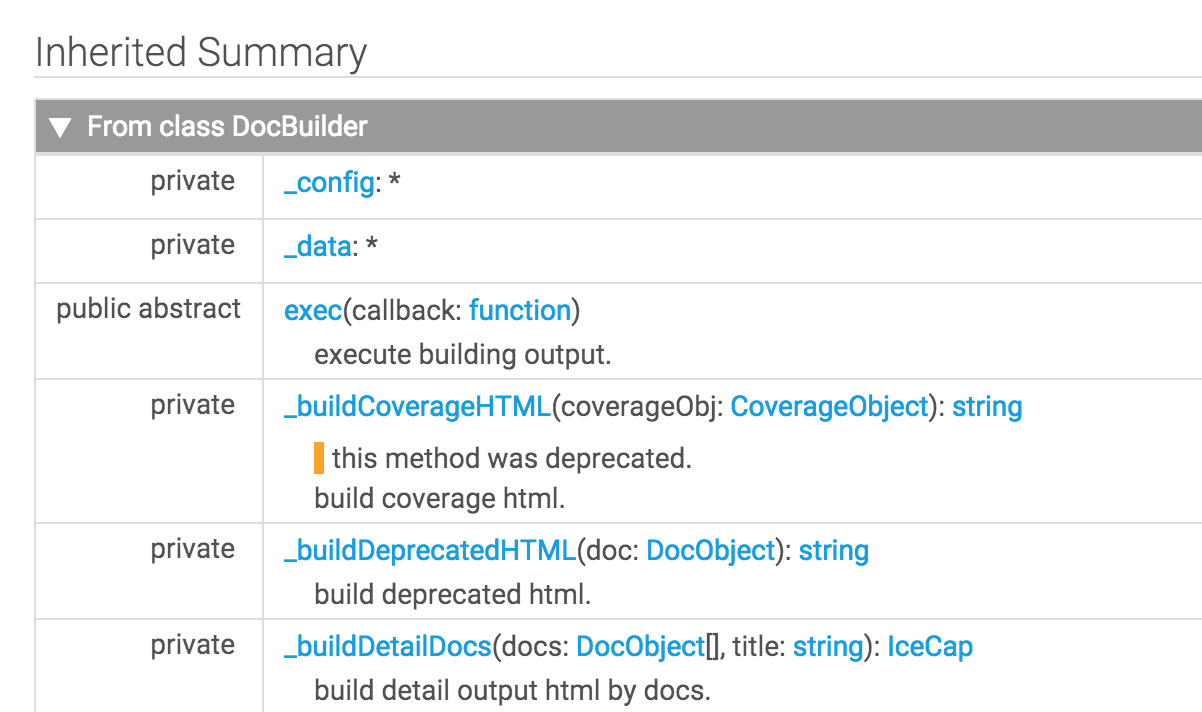Screen dimensions: 1202x712
Task: Click string return type of _buildCoverageHTML
Action: click(x=987, y=407)
